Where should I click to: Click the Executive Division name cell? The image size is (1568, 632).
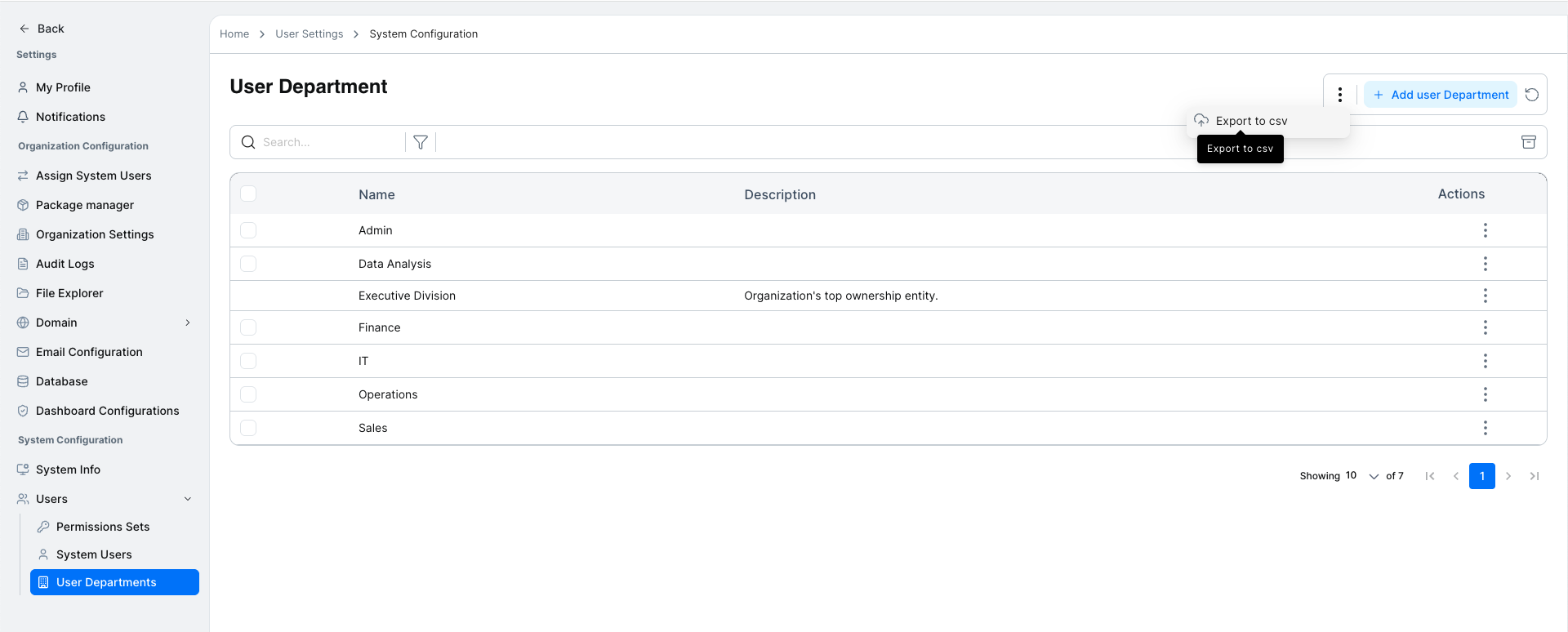click(x=407, y=296)
